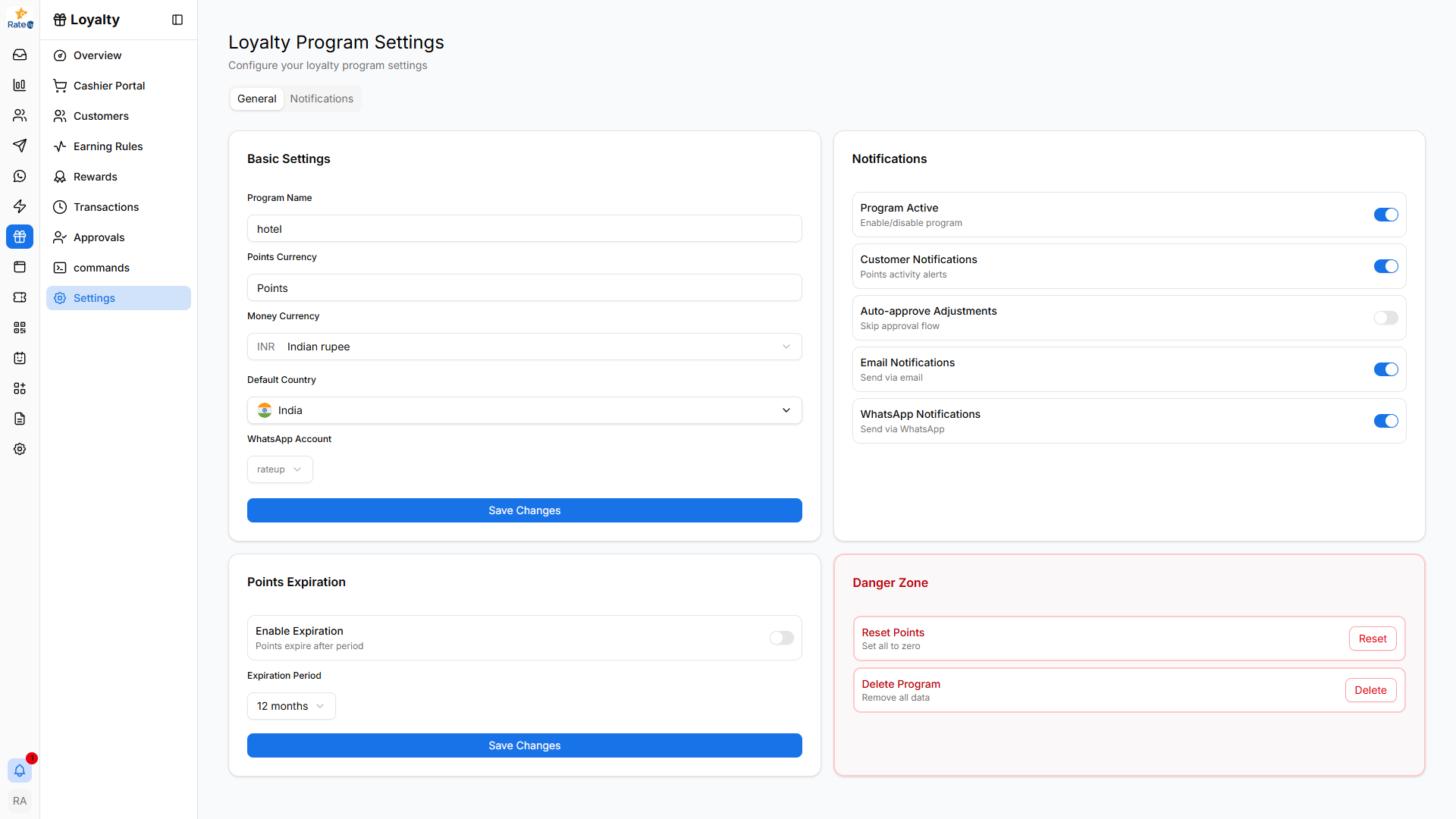Open Earning Rules in the sidebar

[108, 146]
